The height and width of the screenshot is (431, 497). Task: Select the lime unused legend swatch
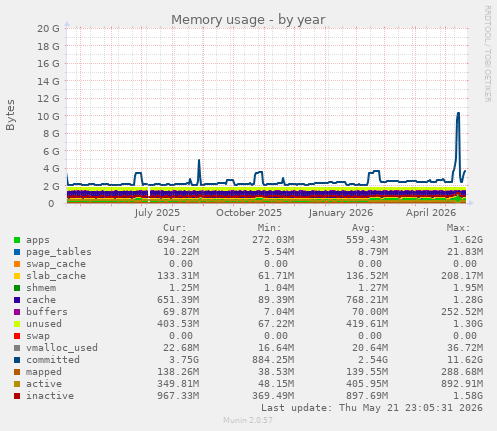(17, 324)
